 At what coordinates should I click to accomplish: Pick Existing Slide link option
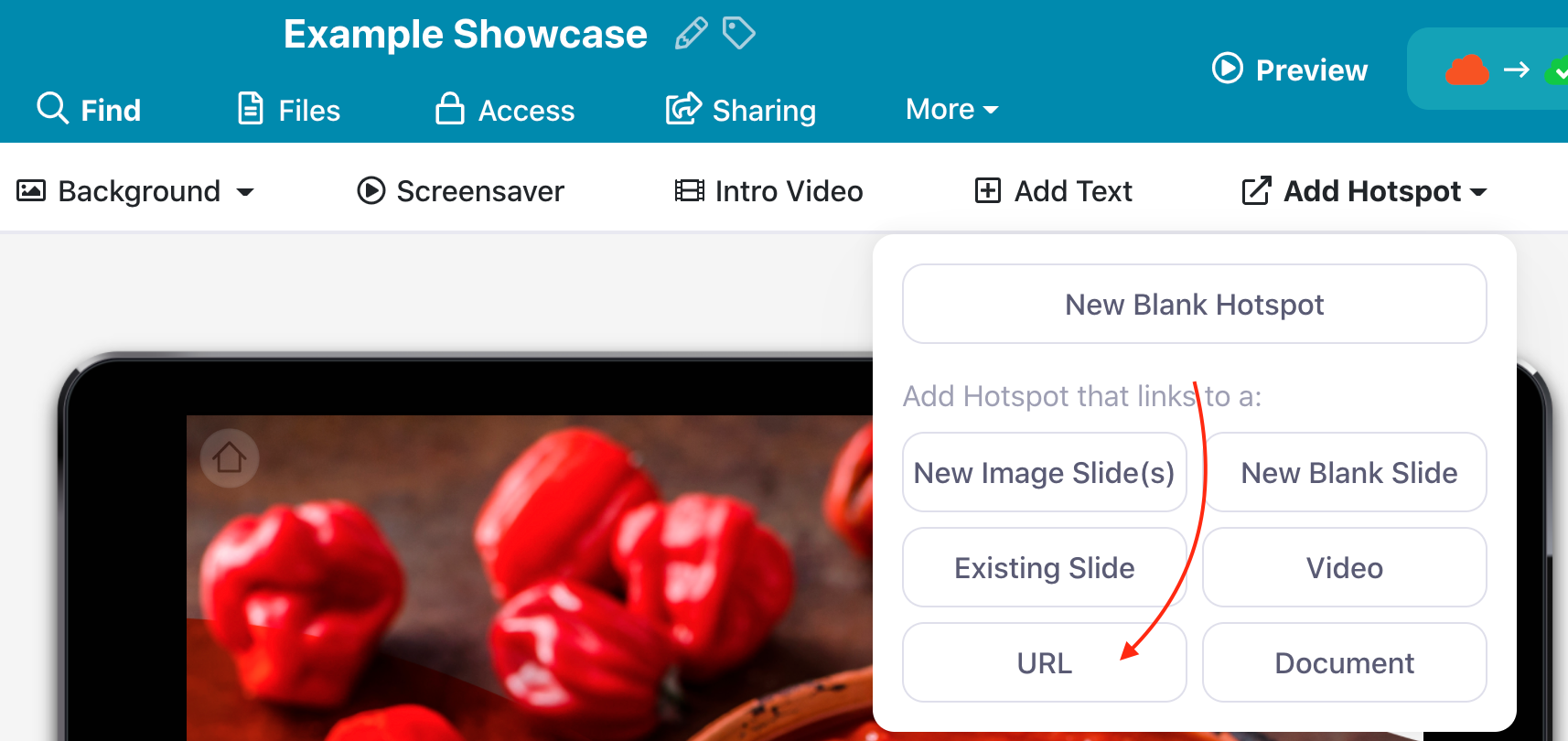point(1044,568)
